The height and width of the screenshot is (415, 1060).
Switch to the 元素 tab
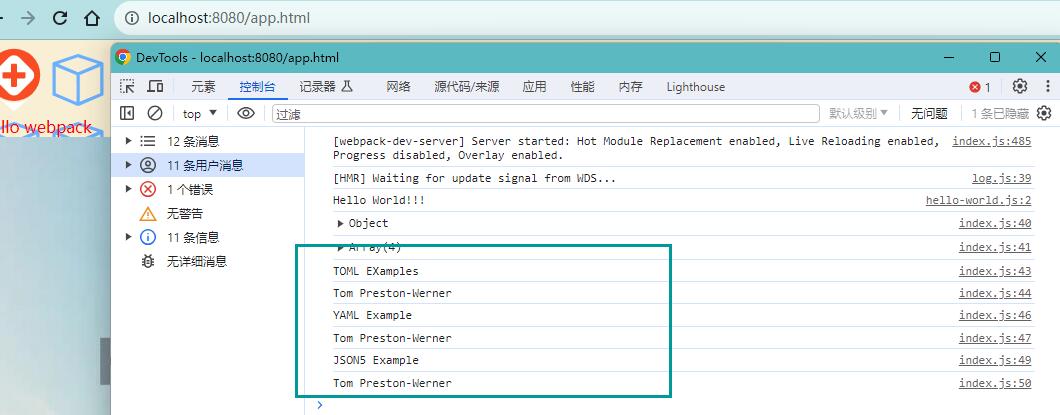click(203, 87)
